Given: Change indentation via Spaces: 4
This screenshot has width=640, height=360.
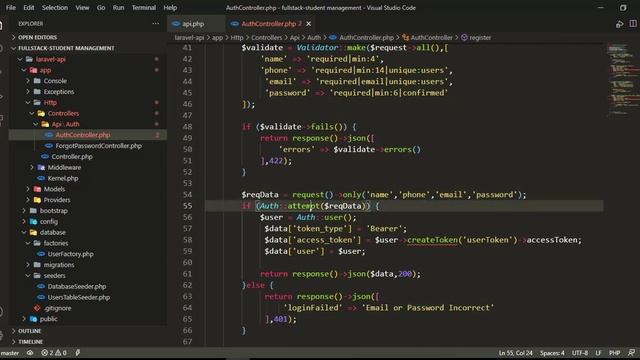Looking at the screenshot, I should tap(552, 353).
